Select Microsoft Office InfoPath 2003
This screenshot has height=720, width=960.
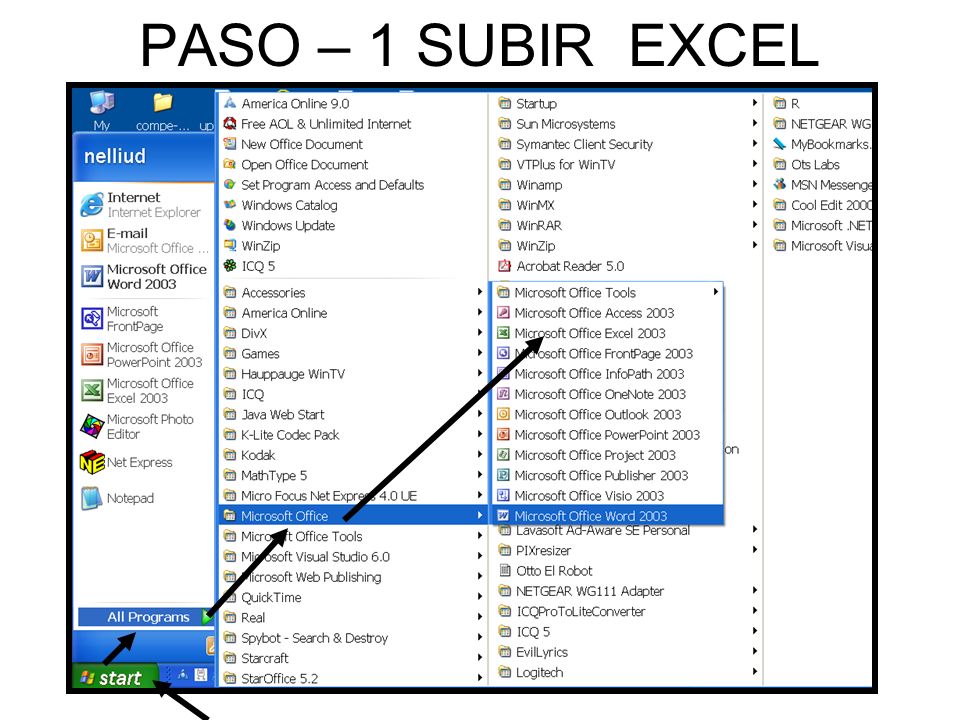607,373
